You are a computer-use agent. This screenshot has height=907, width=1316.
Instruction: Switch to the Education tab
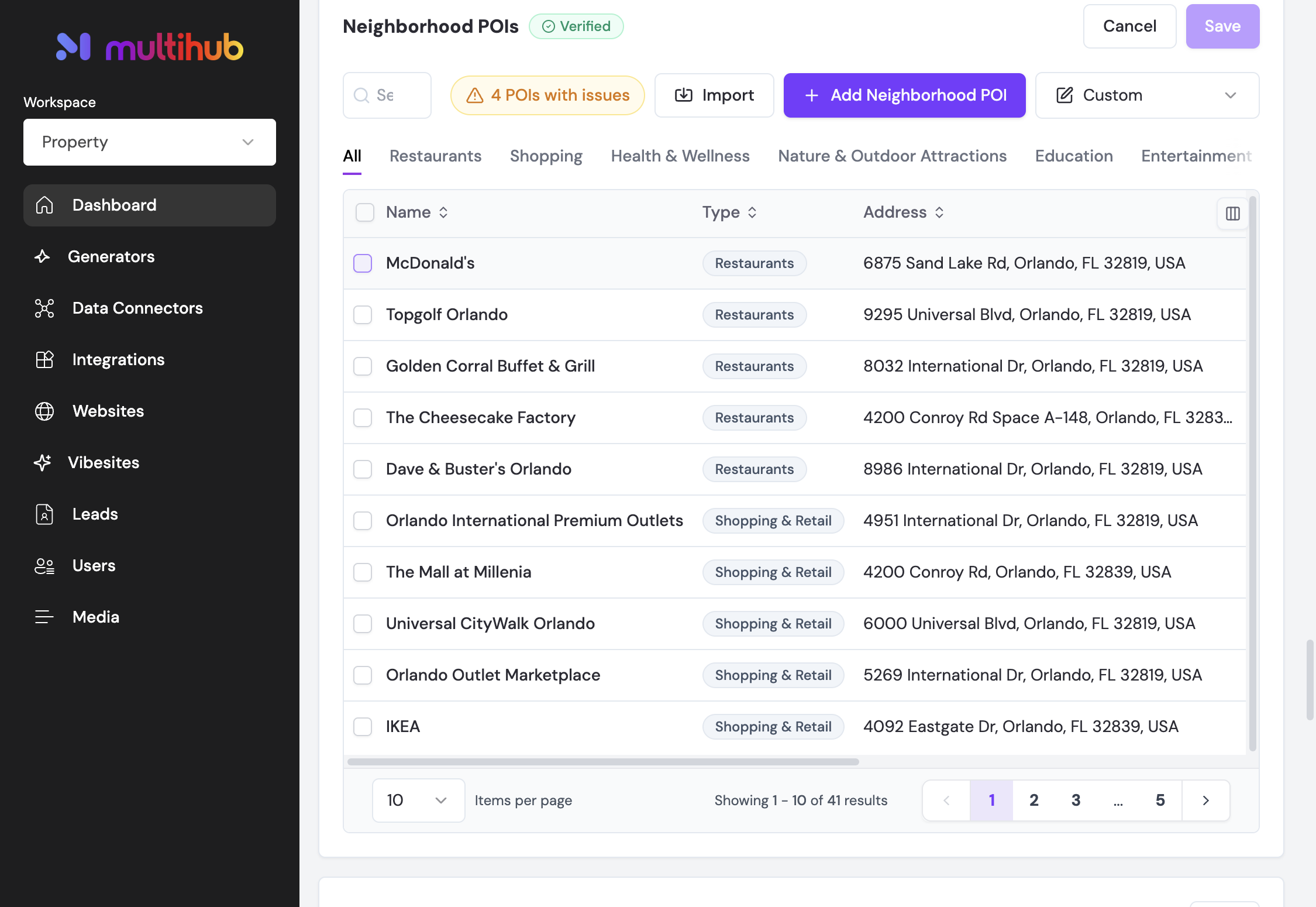pos(1074,156)
